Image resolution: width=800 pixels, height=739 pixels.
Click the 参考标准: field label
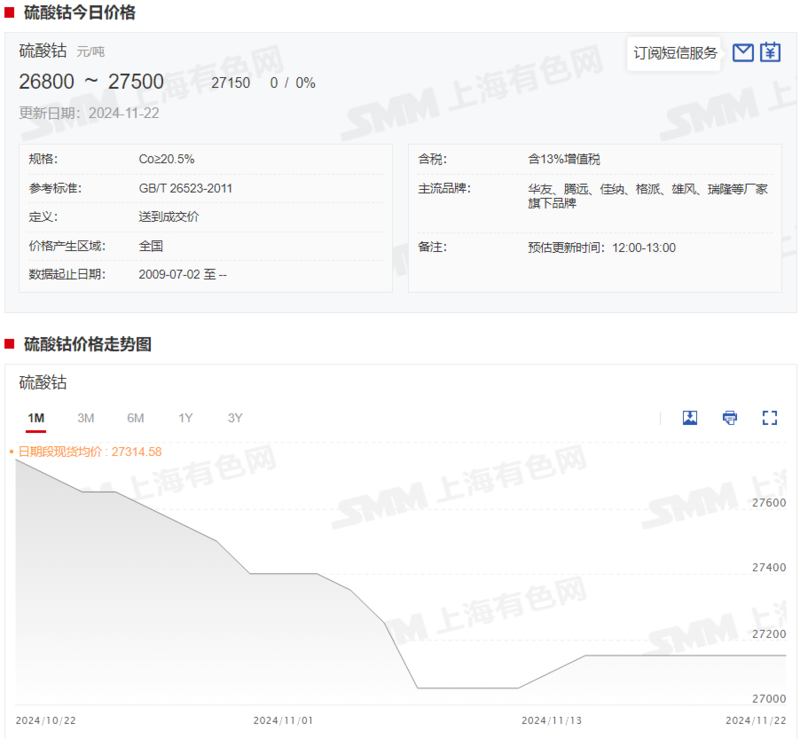click(55, 188)
